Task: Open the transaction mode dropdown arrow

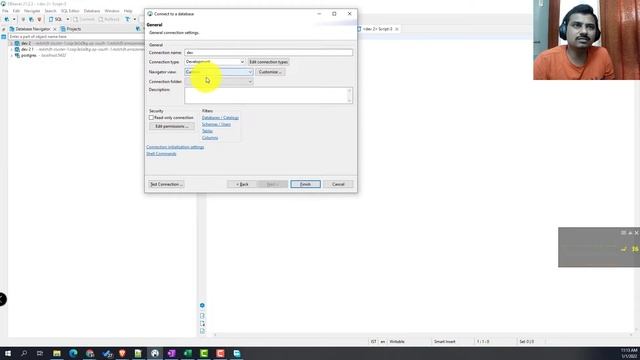Action: (135, 19)
